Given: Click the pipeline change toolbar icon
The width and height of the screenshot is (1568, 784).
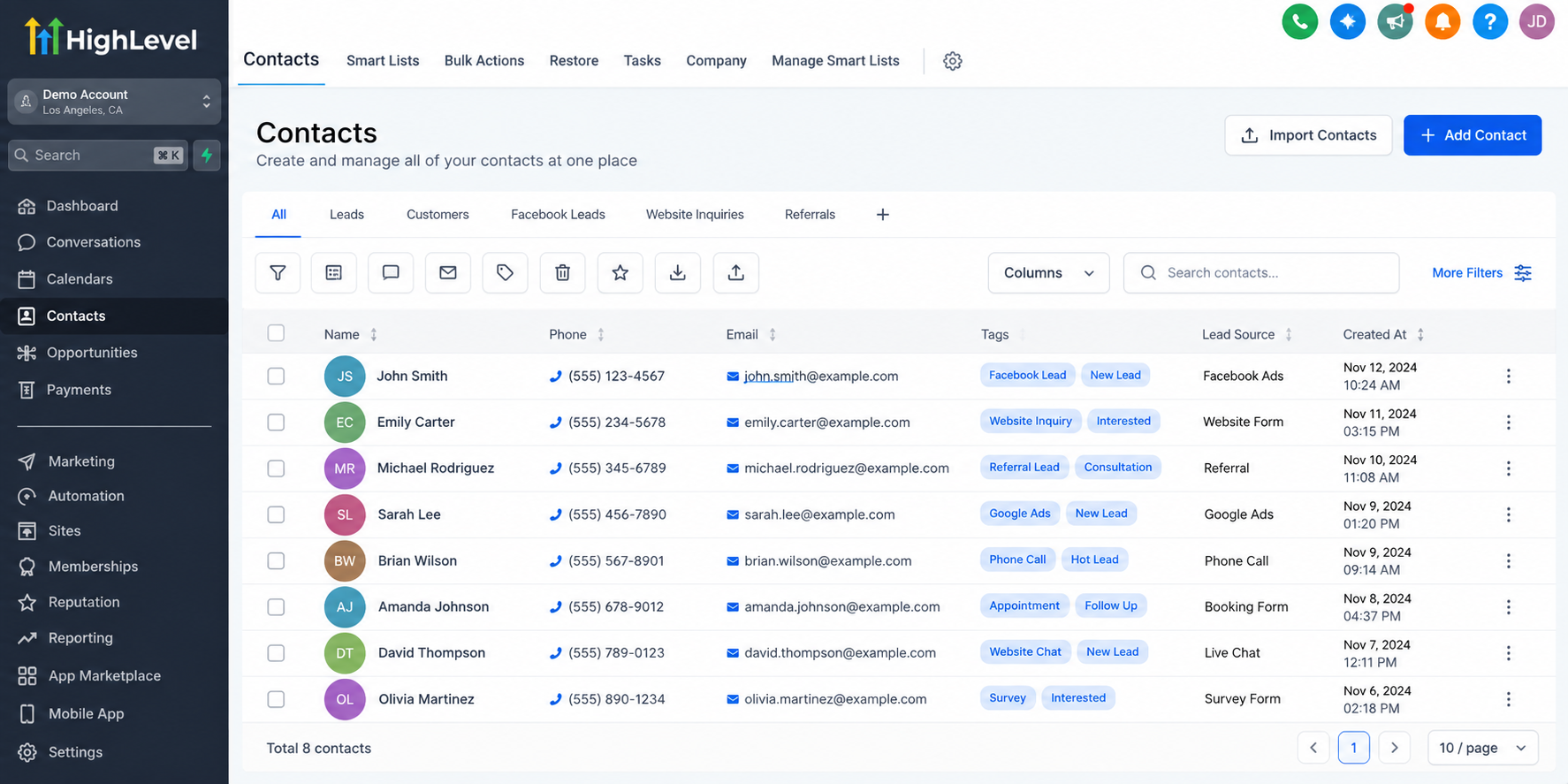Looking at the screenshot, I should point(334,273).
